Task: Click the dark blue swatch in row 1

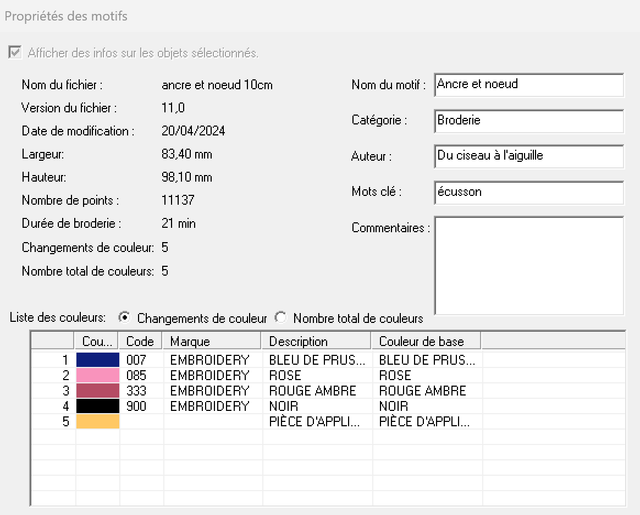Action: [x=98, y=360]
